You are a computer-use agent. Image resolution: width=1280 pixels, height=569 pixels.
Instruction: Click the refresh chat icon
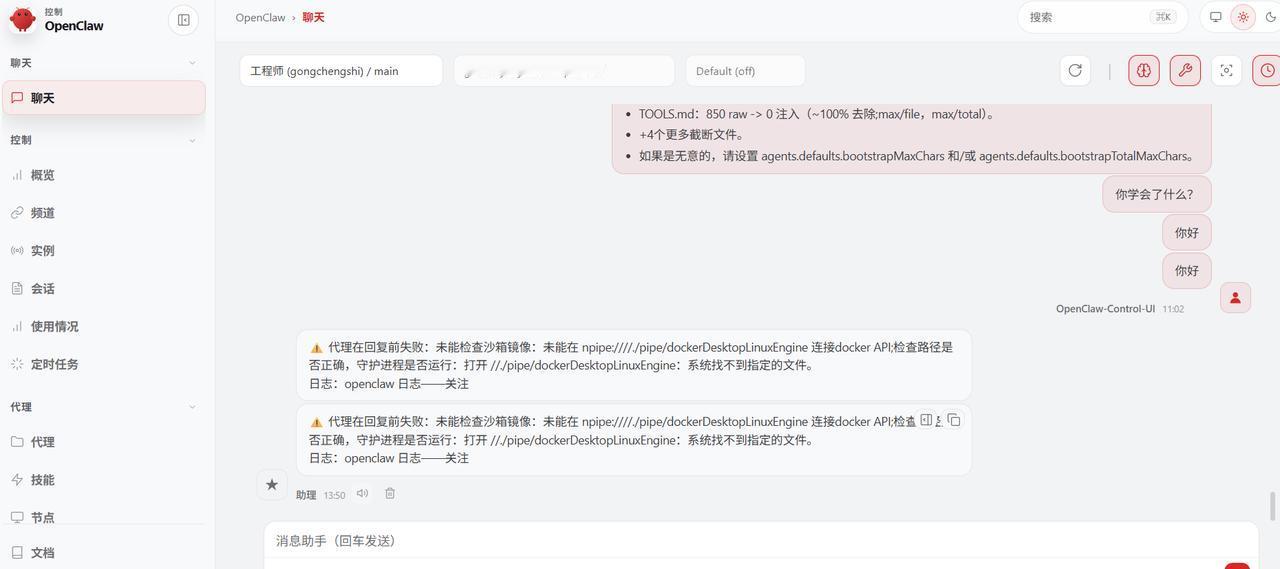(1075, 70)
